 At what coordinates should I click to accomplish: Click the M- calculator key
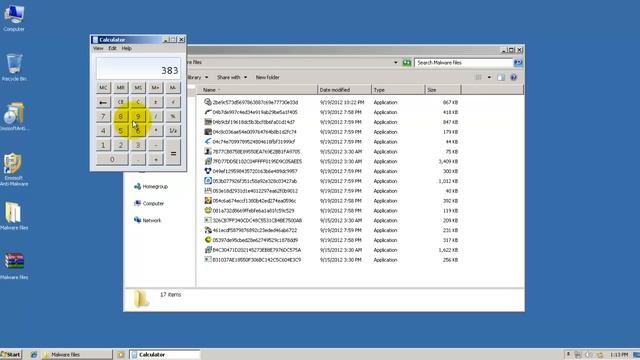[173, 88]
